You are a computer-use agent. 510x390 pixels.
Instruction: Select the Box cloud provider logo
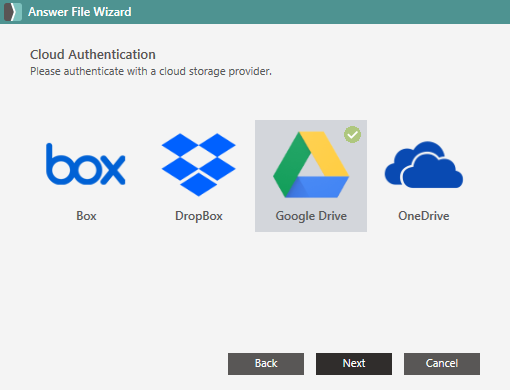tap(86, 164)
